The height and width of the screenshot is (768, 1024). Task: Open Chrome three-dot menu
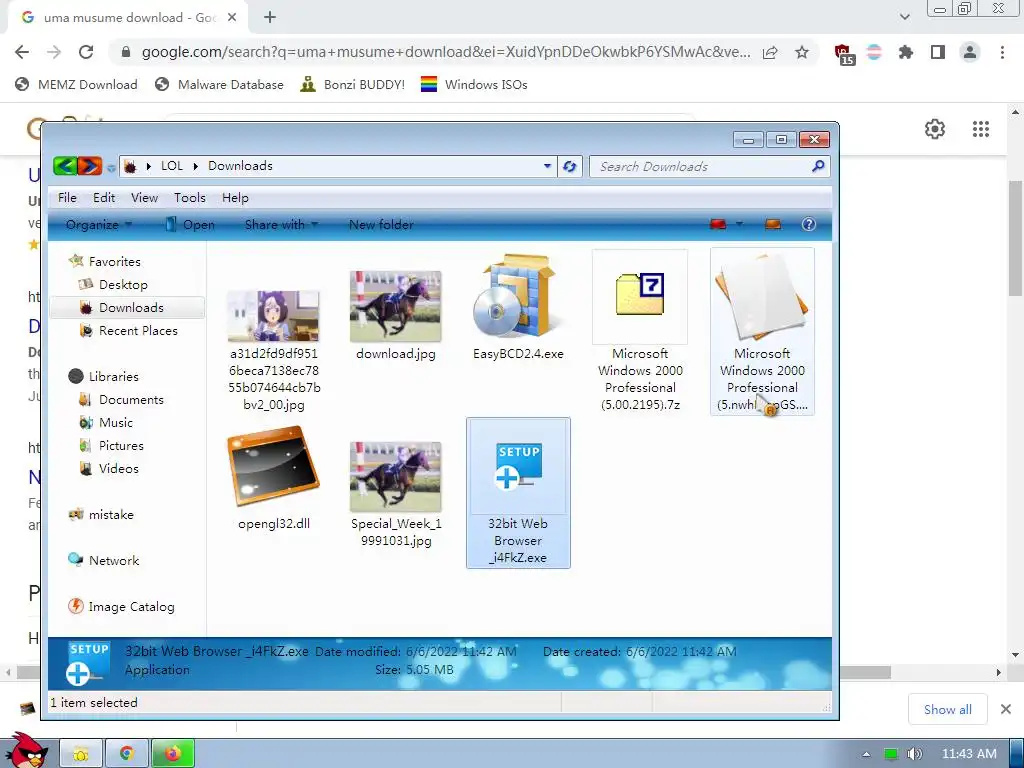1002,52
